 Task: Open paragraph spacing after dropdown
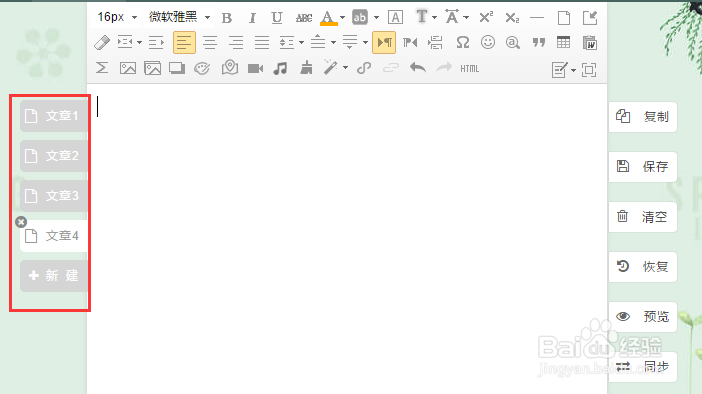coord(365,43)
